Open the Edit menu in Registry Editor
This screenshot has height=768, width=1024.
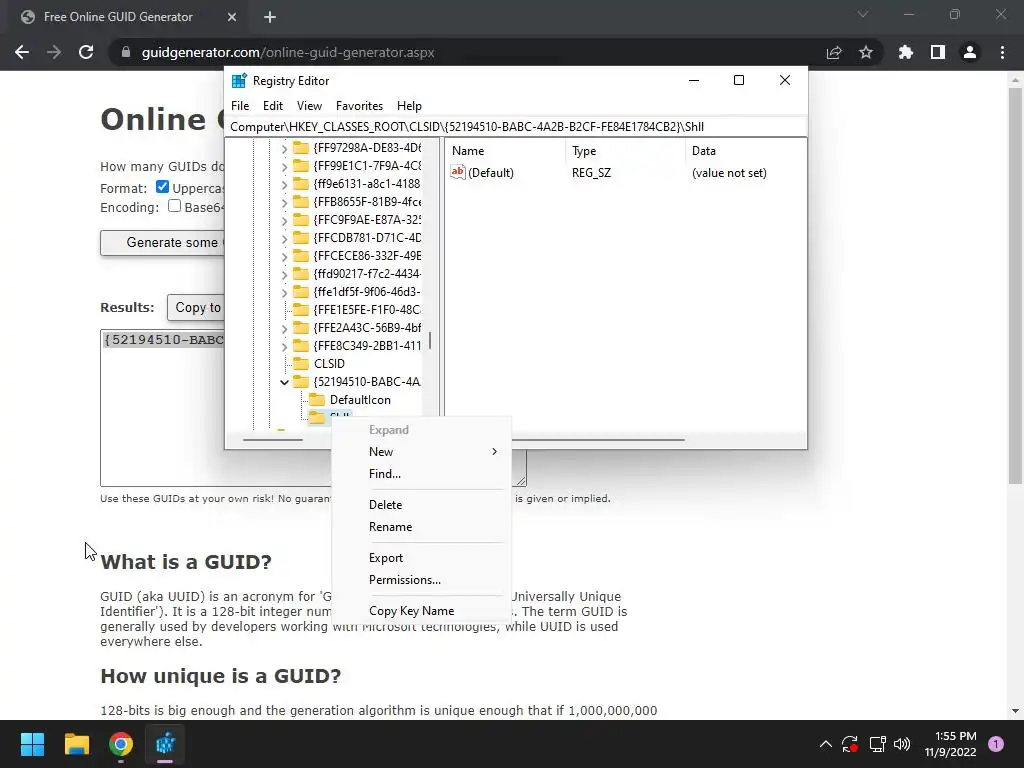point(273,106)
